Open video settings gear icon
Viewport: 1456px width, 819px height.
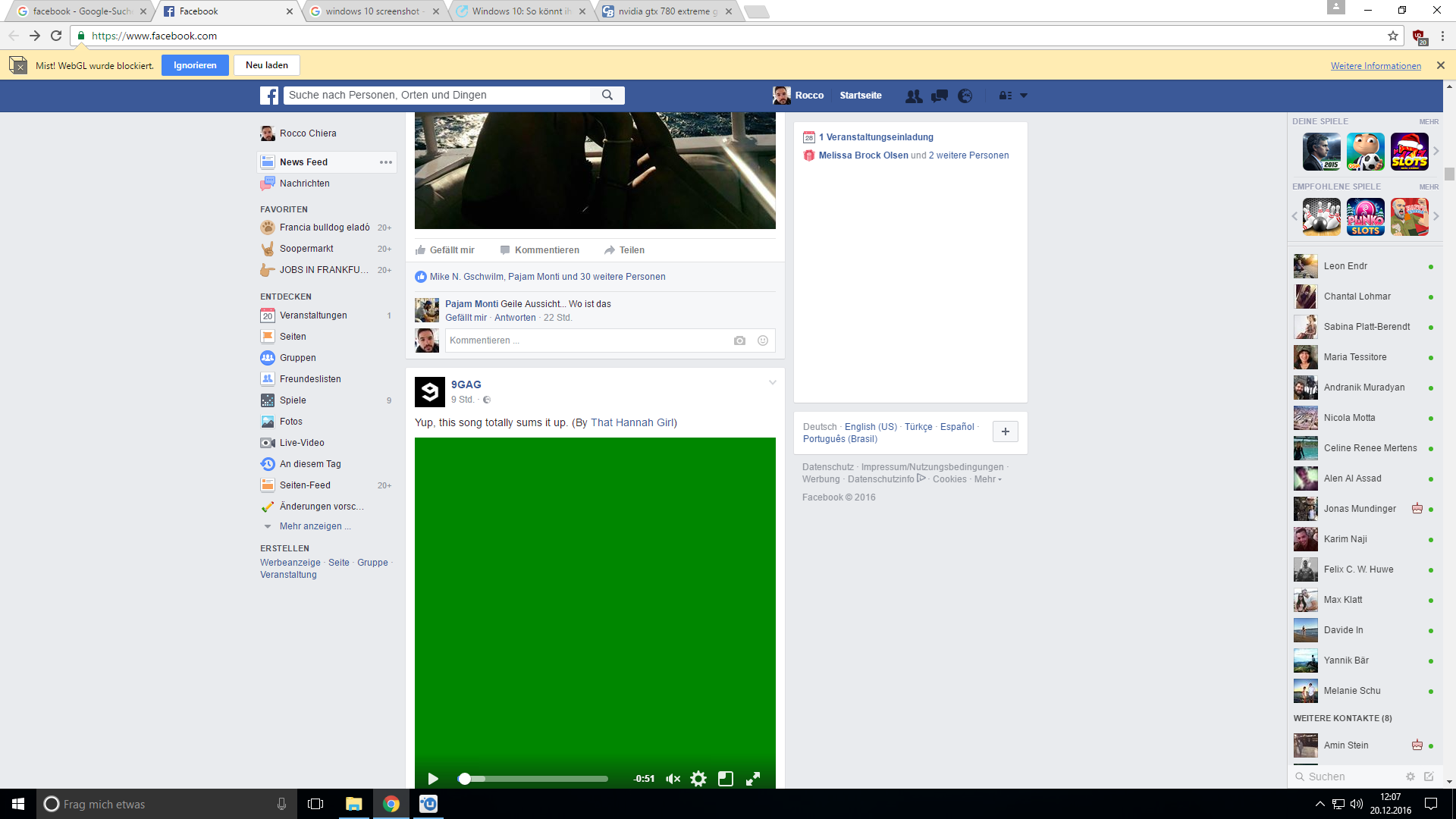coord(698,779)
